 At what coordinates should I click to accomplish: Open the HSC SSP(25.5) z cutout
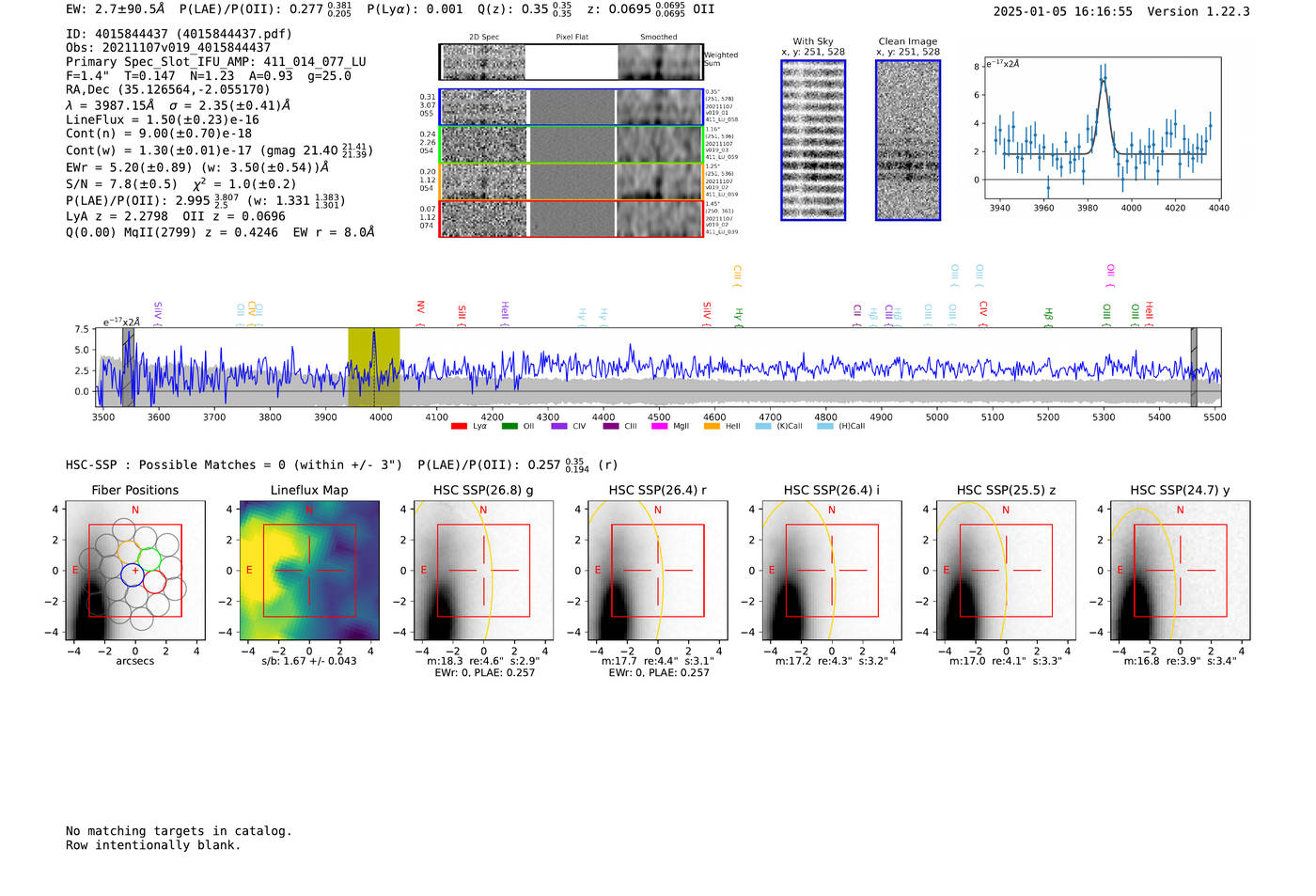pos(1006,570)
